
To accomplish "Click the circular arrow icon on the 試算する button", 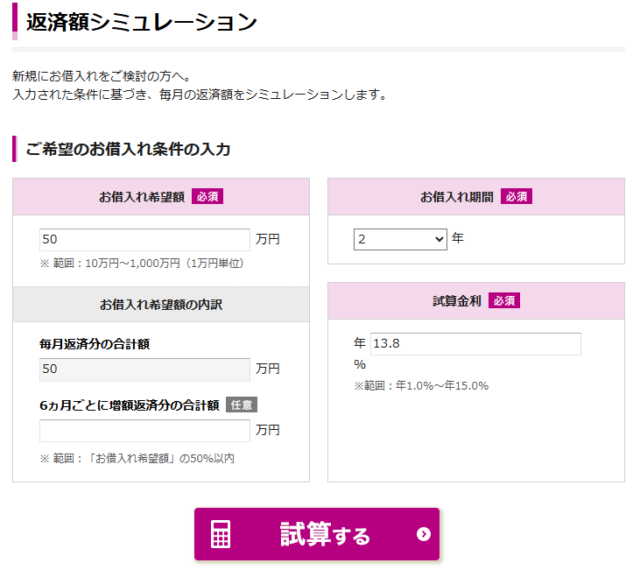I will [x=423, y=534].
